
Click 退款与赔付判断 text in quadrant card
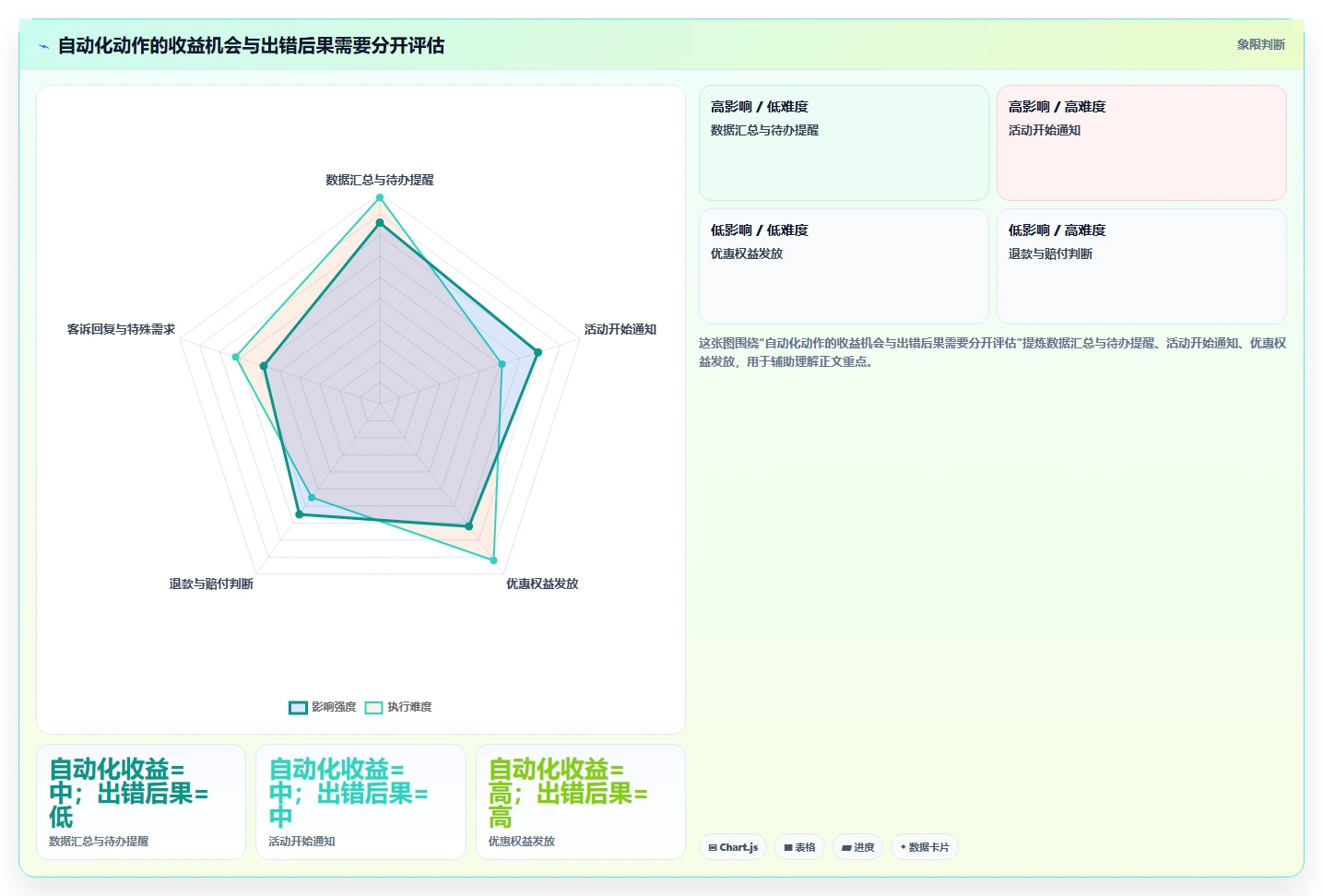[1050, 253]
